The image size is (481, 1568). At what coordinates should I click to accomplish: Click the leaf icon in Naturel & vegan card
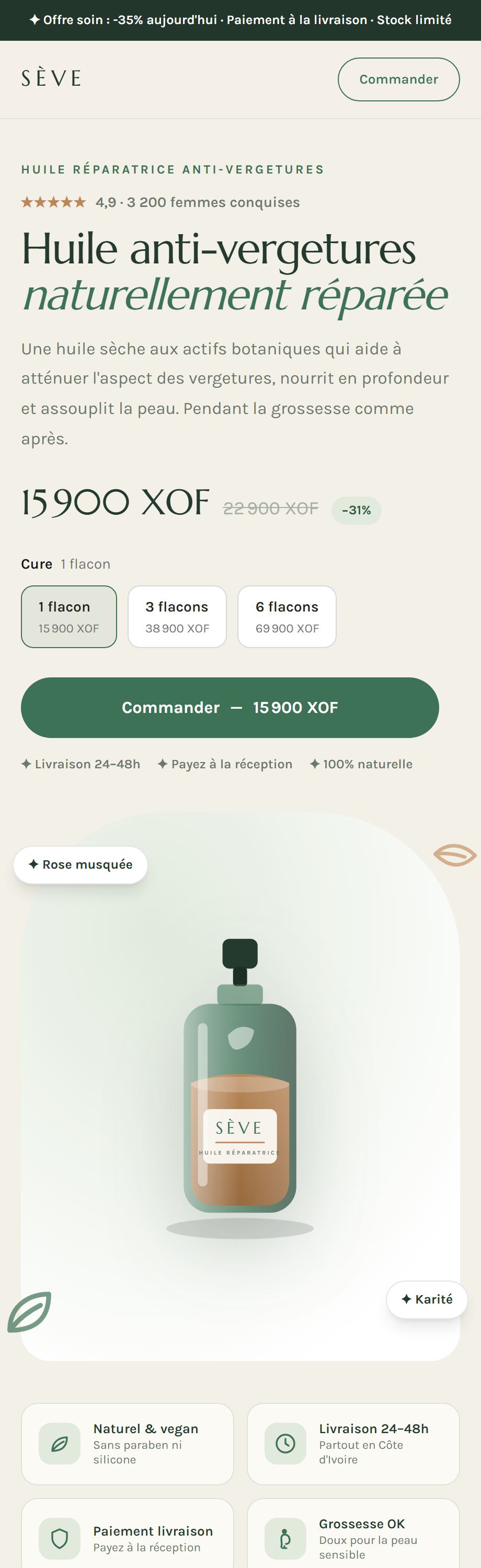(60, 1443)
